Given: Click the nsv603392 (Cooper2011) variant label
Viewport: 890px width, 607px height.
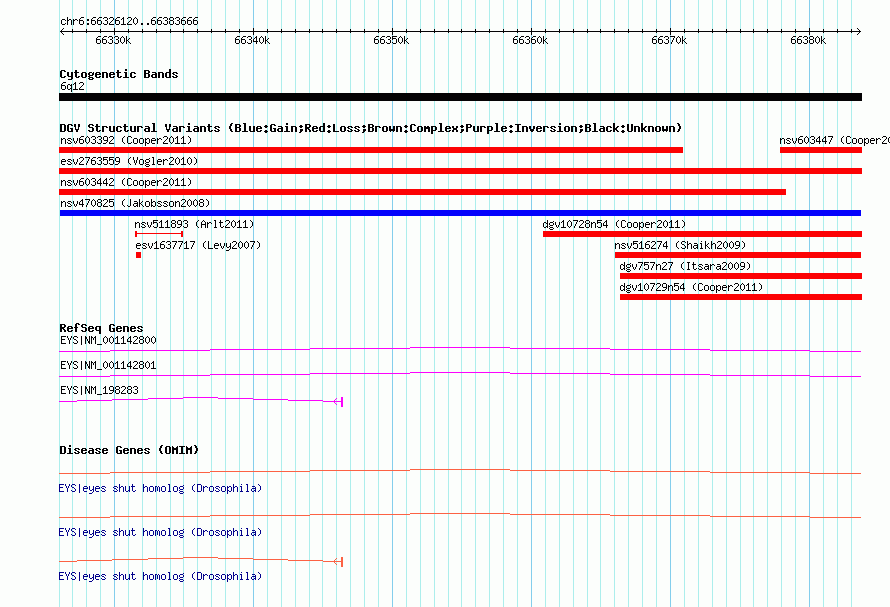Looking at the screenshot, I should point(126,140).
